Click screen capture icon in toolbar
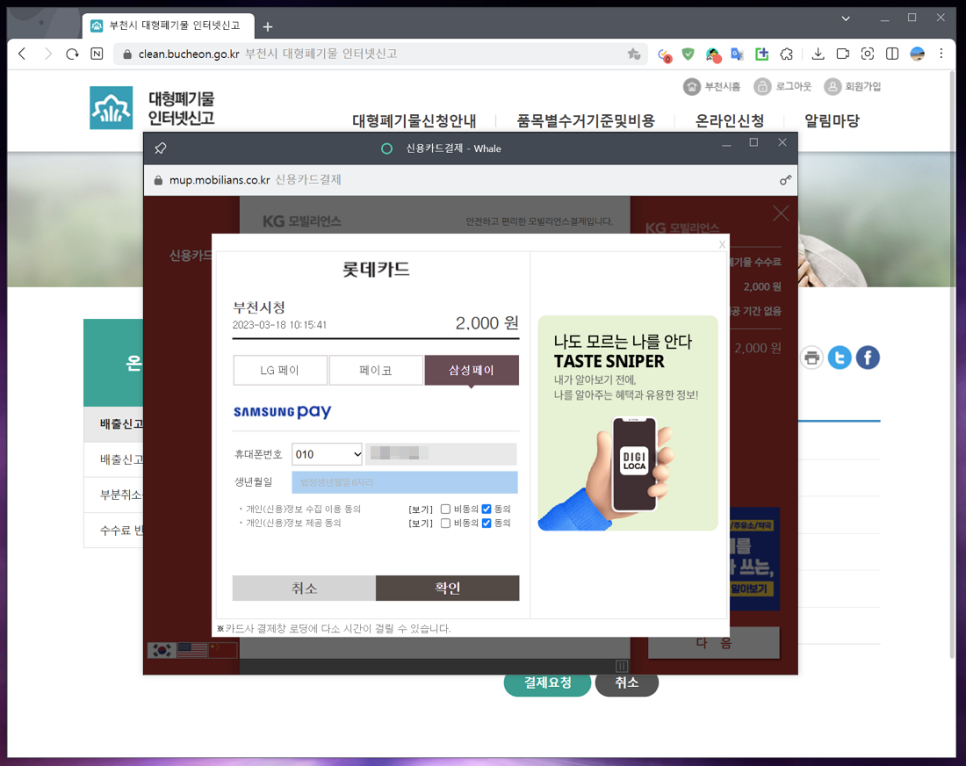This screenshot has width=966, height=766. pyautogui.click(x=867, y=54)
